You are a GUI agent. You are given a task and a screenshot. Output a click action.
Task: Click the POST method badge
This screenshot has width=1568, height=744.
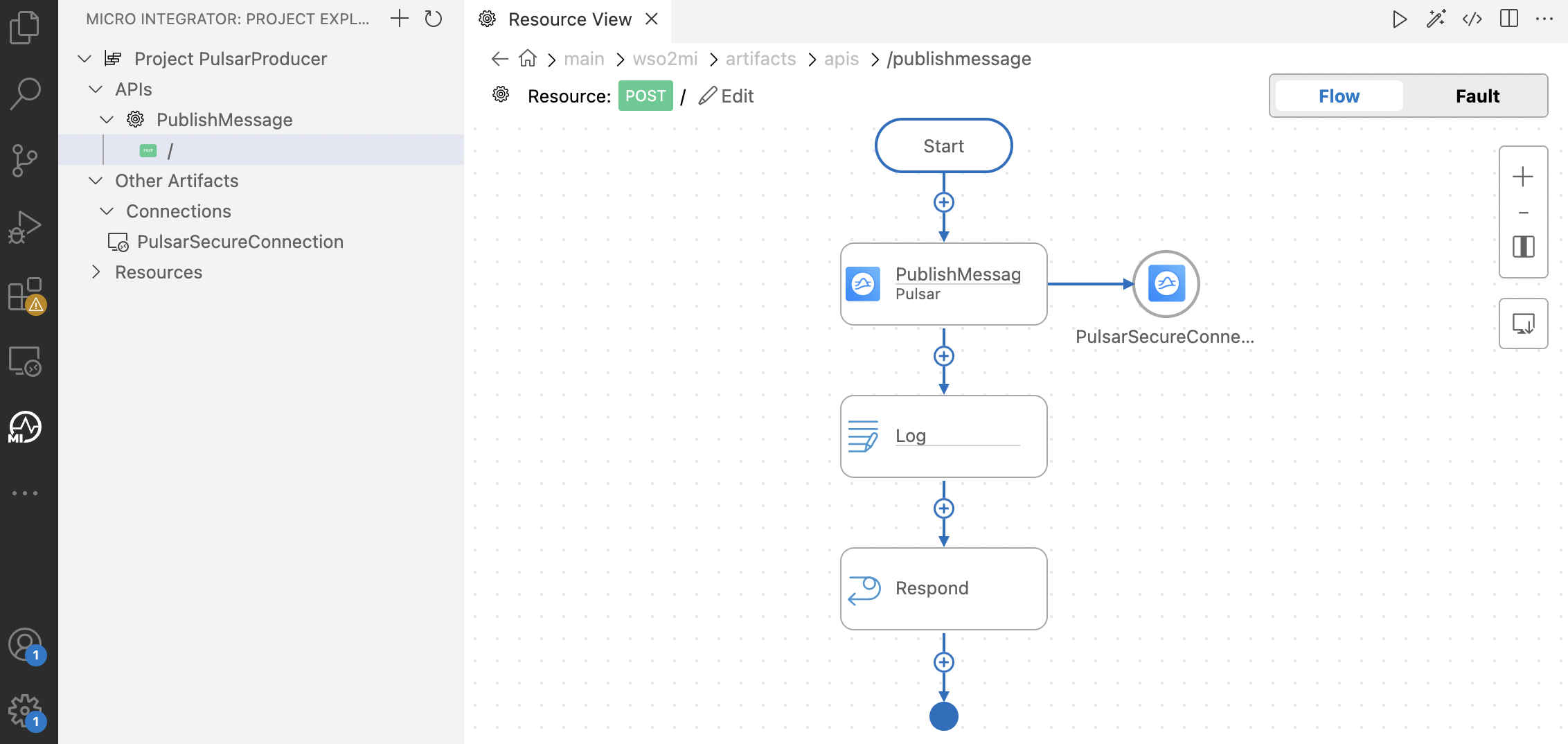click(645, 96)
